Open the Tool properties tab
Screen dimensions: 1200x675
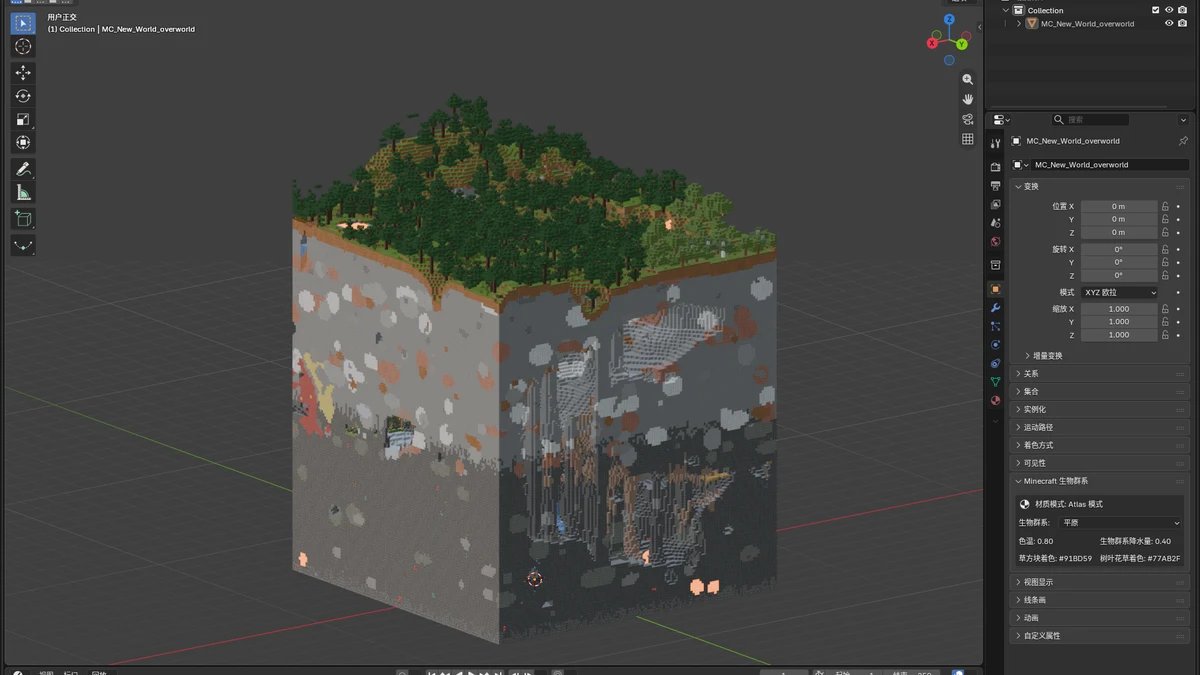995,145
